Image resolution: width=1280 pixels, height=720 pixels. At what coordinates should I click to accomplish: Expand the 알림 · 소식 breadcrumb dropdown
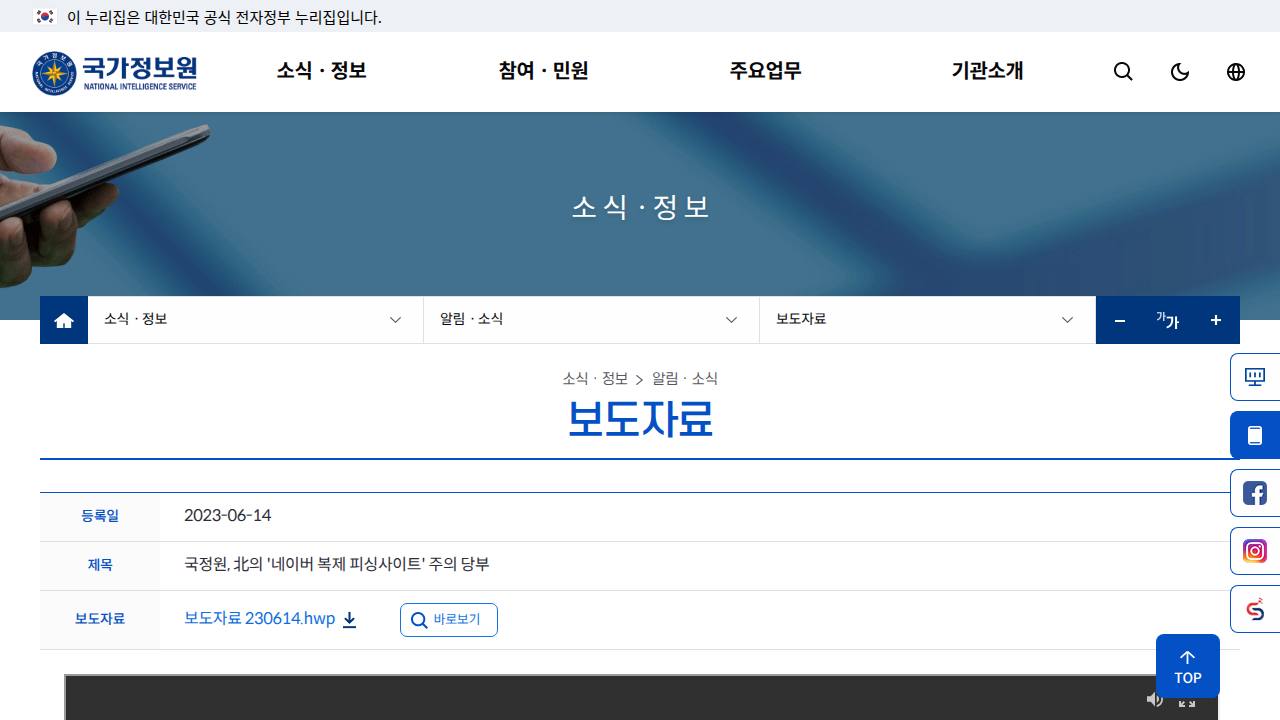coord(592,320)
